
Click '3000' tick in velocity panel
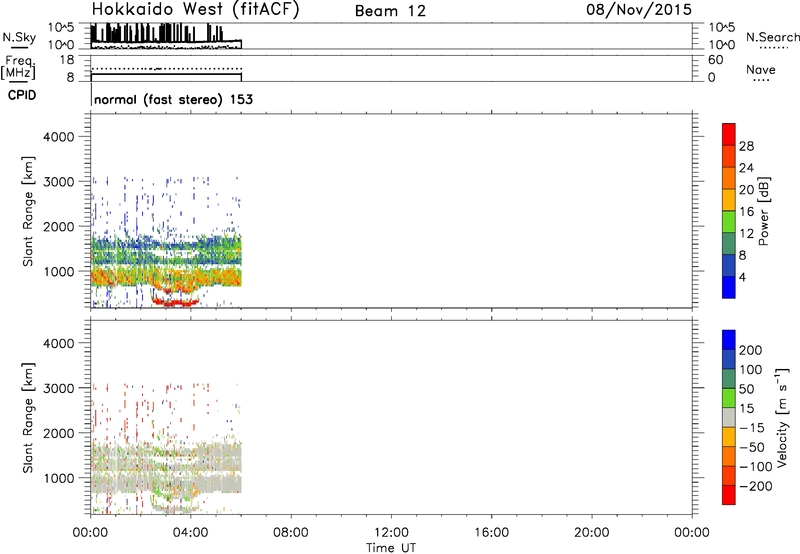(58, 388)
